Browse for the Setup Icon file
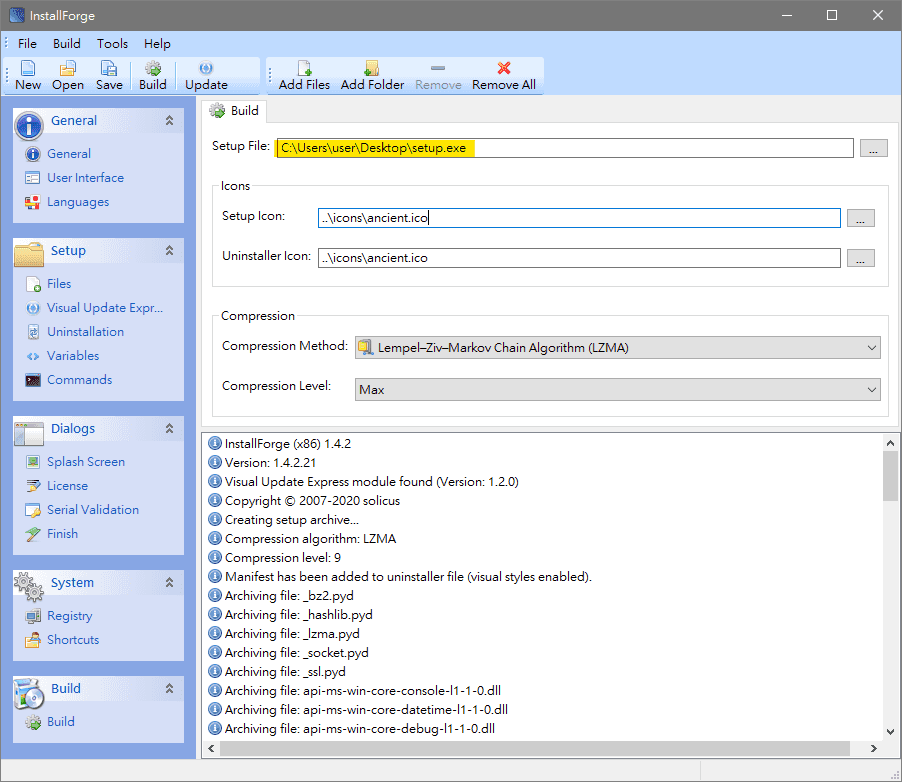Screen dimensions: 902x782 point(861,218)
